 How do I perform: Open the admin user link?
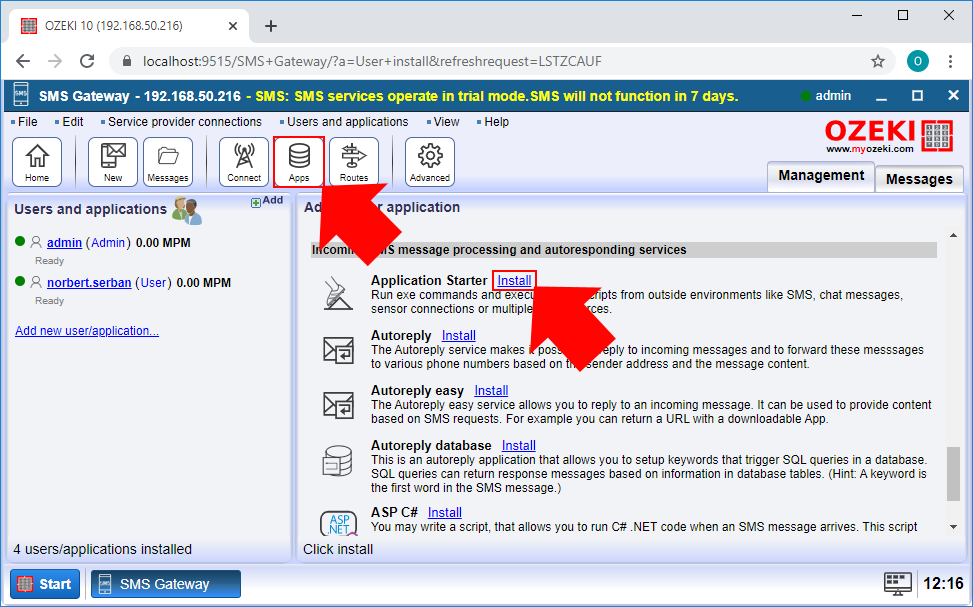tap(64, 243)
